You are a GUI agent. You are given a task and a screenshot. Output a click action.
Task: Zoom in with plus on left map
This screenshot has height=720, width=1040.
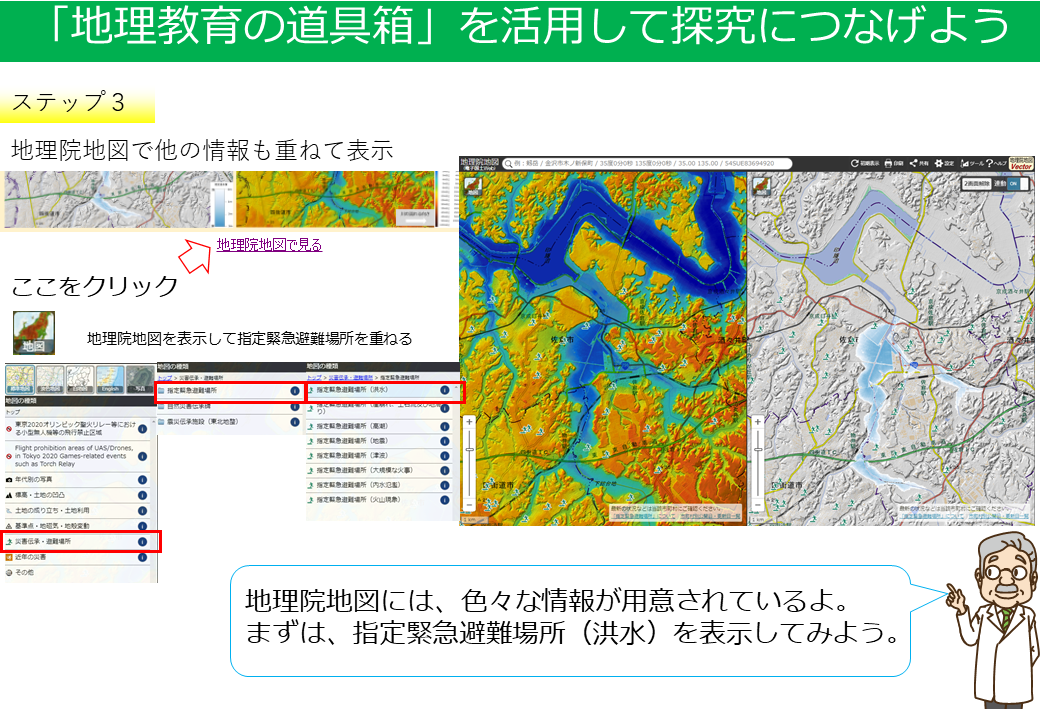point(470,422)
